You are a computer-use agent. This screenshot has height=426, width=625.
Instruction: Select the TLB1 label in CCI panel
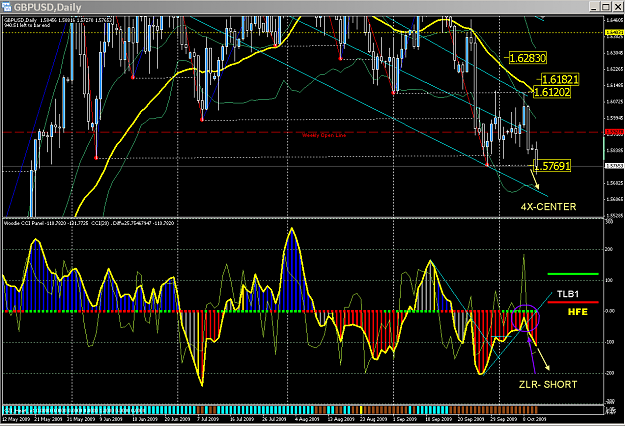[568, 294]
